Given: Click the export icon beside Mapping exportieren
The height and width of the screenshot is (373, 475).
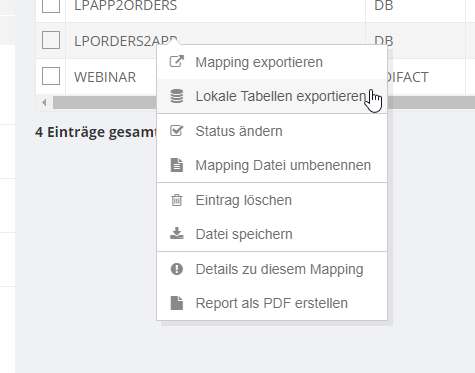Looking at the screenshot, I should coord(177,62).
